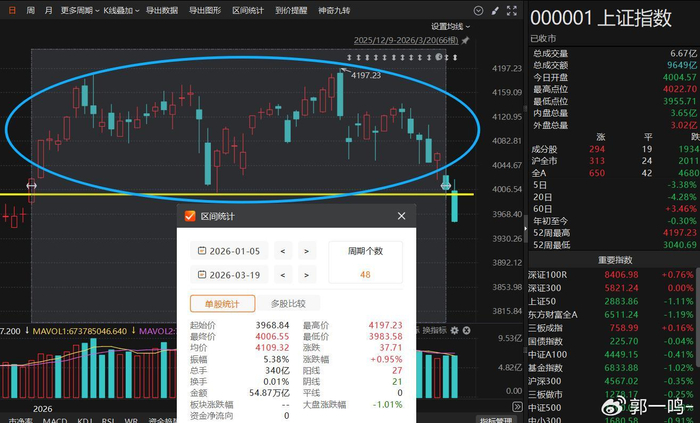Click the double-chevron expand icon below the volume chart
This screenshot has width=700, height=423.
517,406
